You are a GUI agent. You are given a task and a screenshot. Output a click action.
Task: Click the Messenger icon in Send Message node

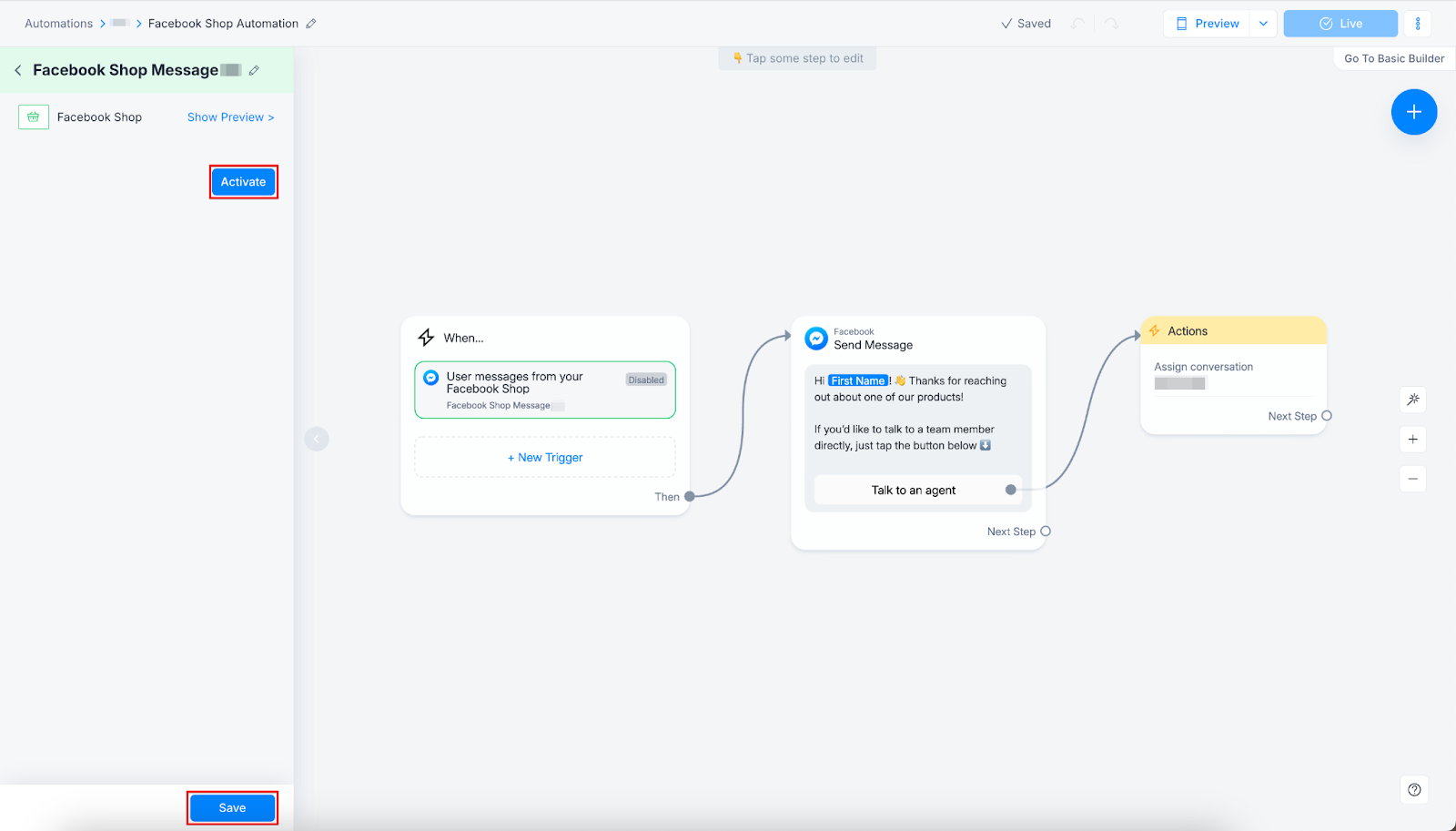[816, 339]
